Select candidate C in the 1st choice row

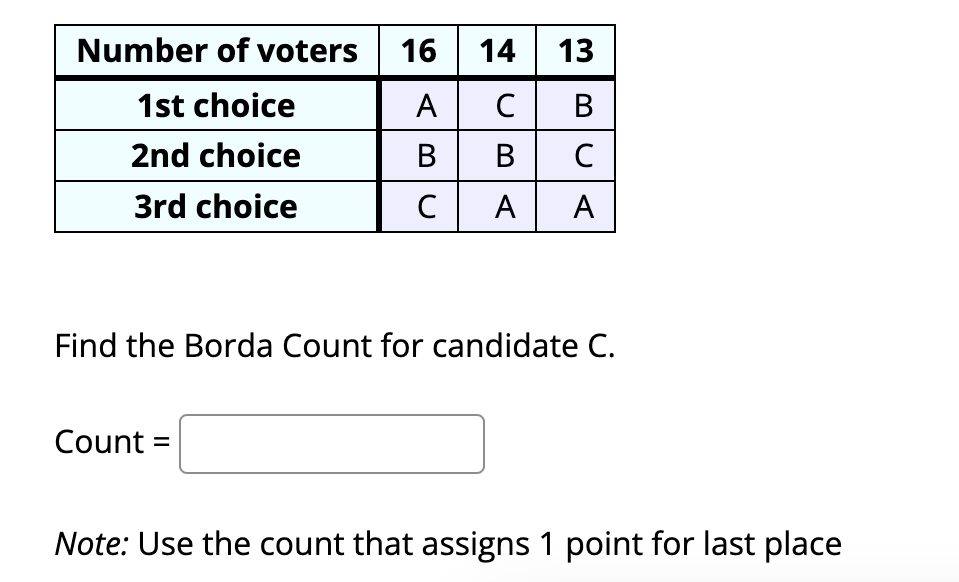coord(499,105)
